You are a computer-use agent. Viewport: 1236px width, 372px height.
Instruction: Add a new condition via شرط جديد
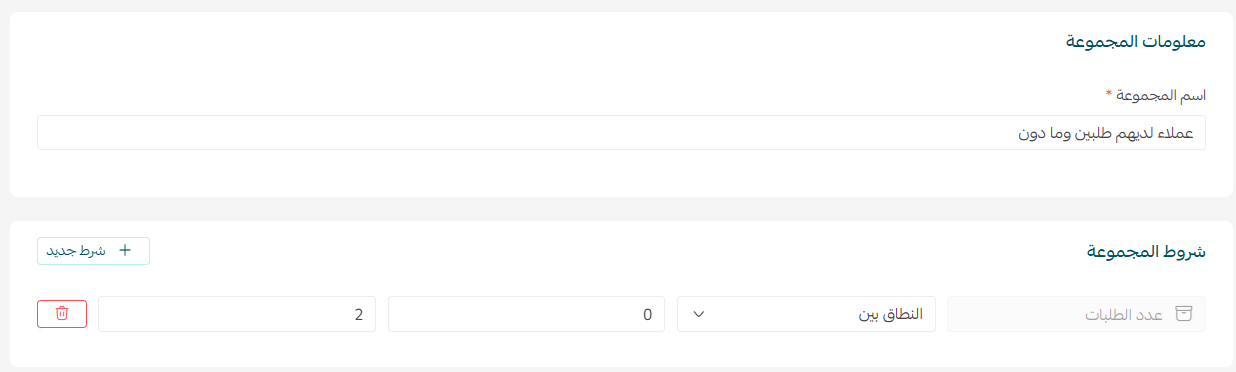pyautogui.click(x=94, y=251)
